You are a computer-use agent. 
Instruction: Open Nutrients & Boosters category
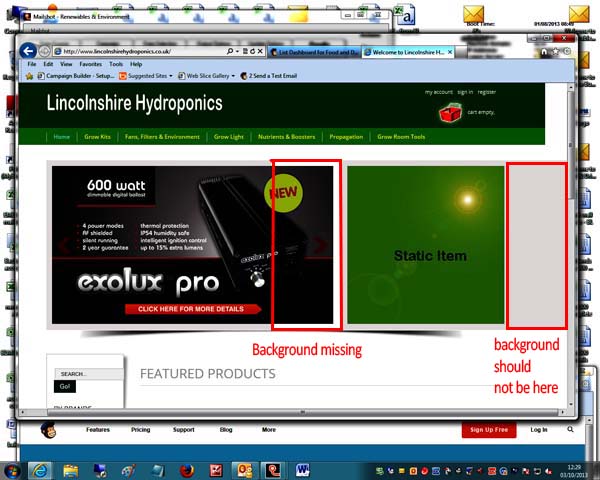pos(287,137)
